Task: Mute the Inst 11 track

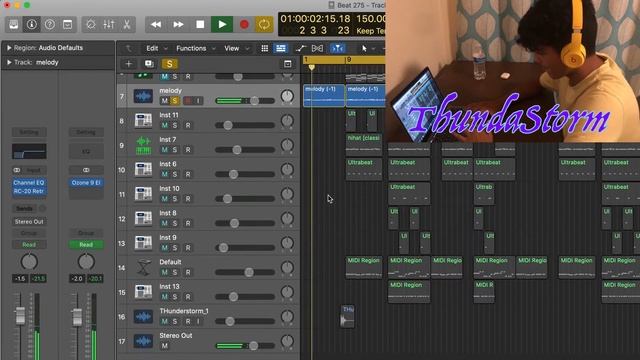Action: tap(164, 125)
